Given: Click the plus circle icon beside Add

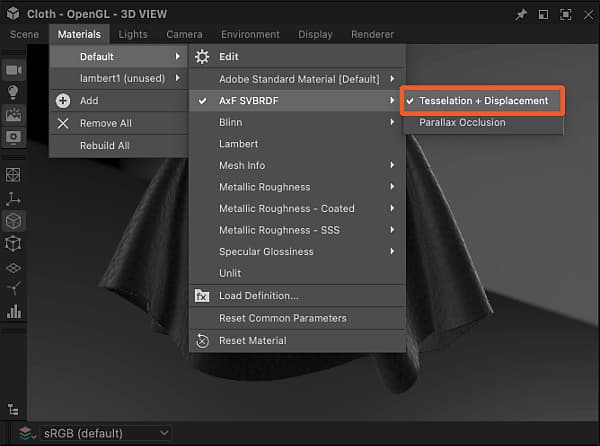Looking at the screenshot, I should click(63, 101).
